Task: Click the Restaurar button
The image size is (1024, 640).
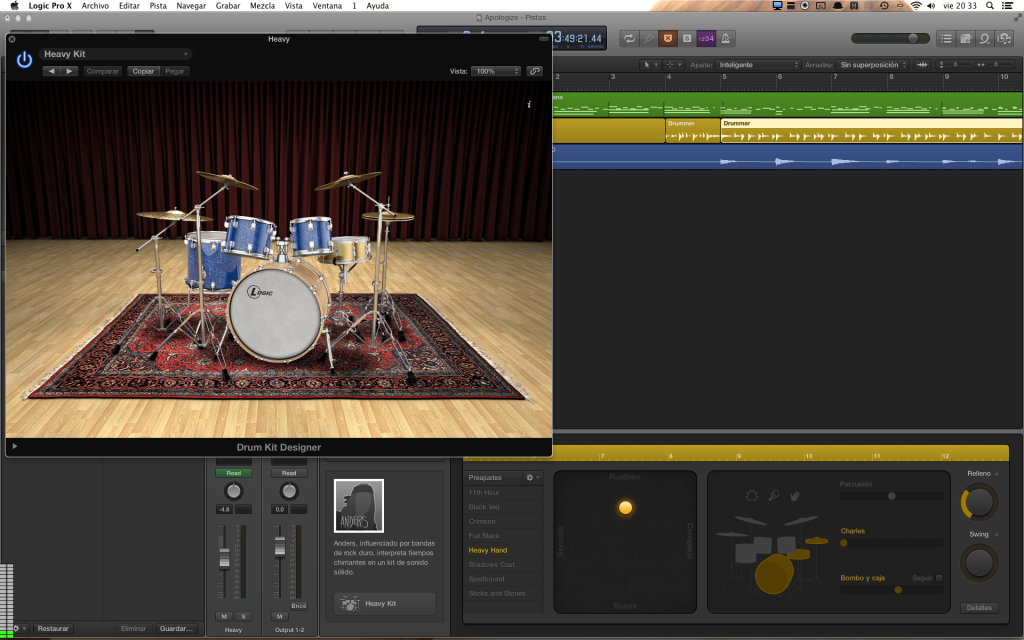Action: tap(53, 628)
